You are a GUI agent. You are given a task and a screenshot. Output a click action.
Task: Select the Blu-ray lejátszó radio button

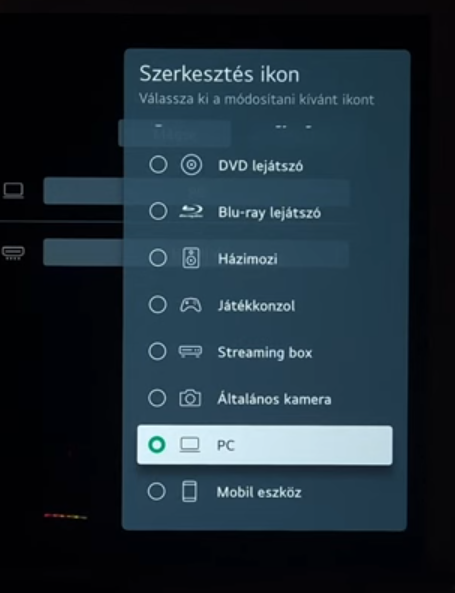tap(158, 211)
